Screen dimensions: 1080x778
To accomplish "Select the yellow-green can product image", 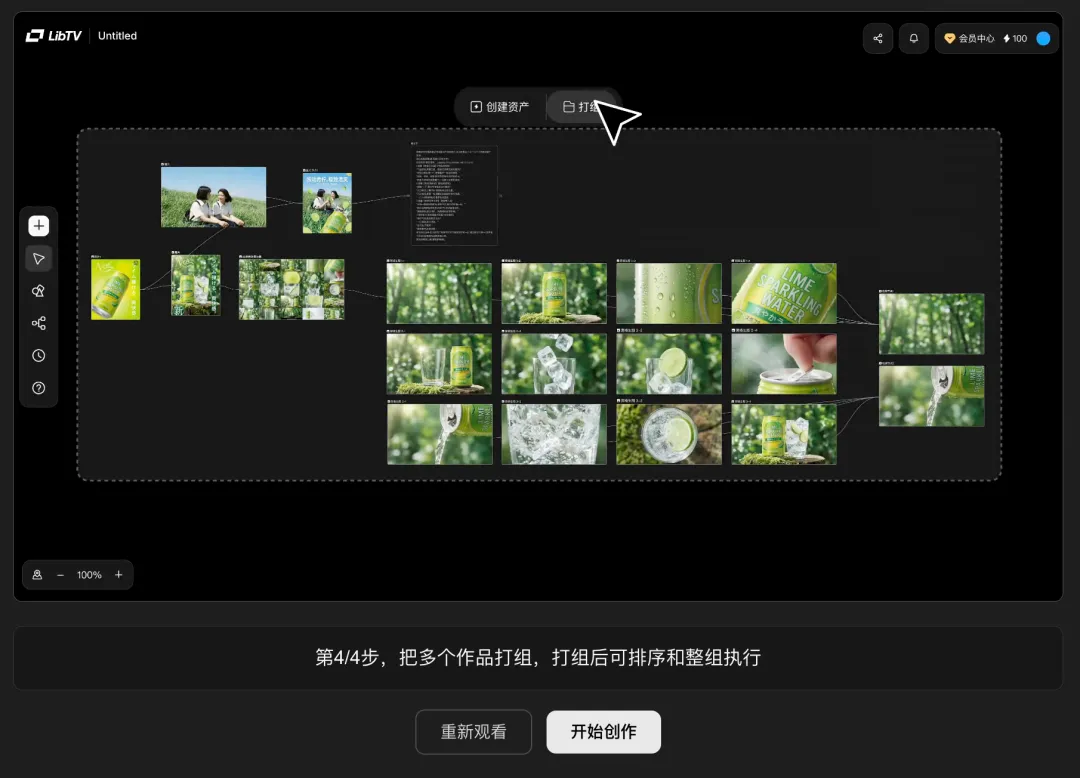I will pos(116,289).
